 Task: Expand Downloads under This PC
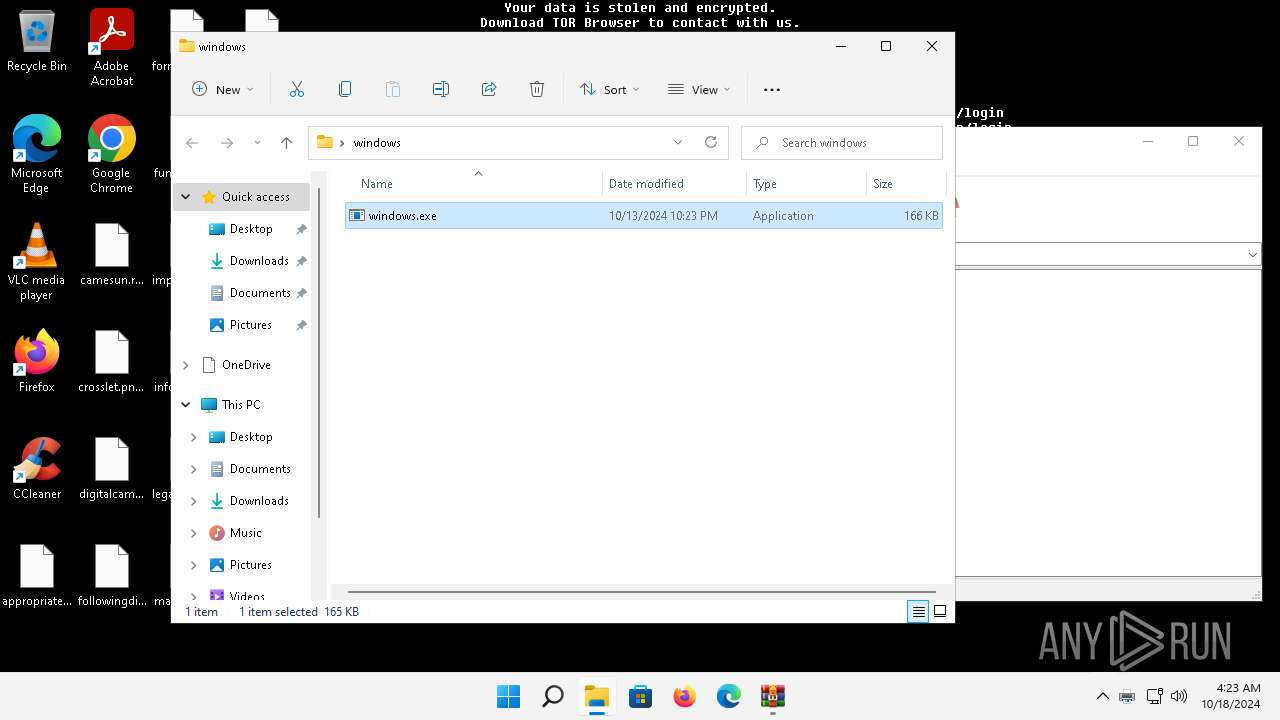coord(194,501)
